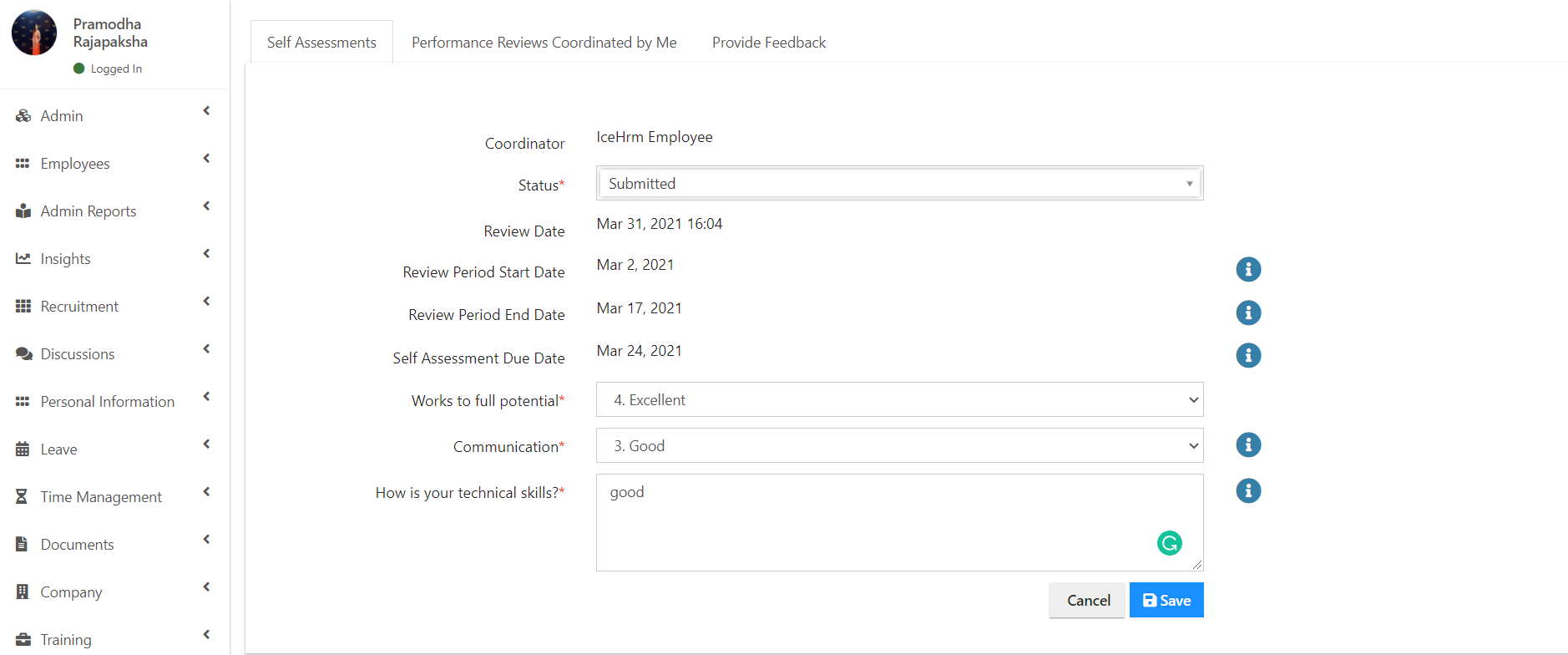
Task: Save the self assessment form
Action: coord(1166,600)
